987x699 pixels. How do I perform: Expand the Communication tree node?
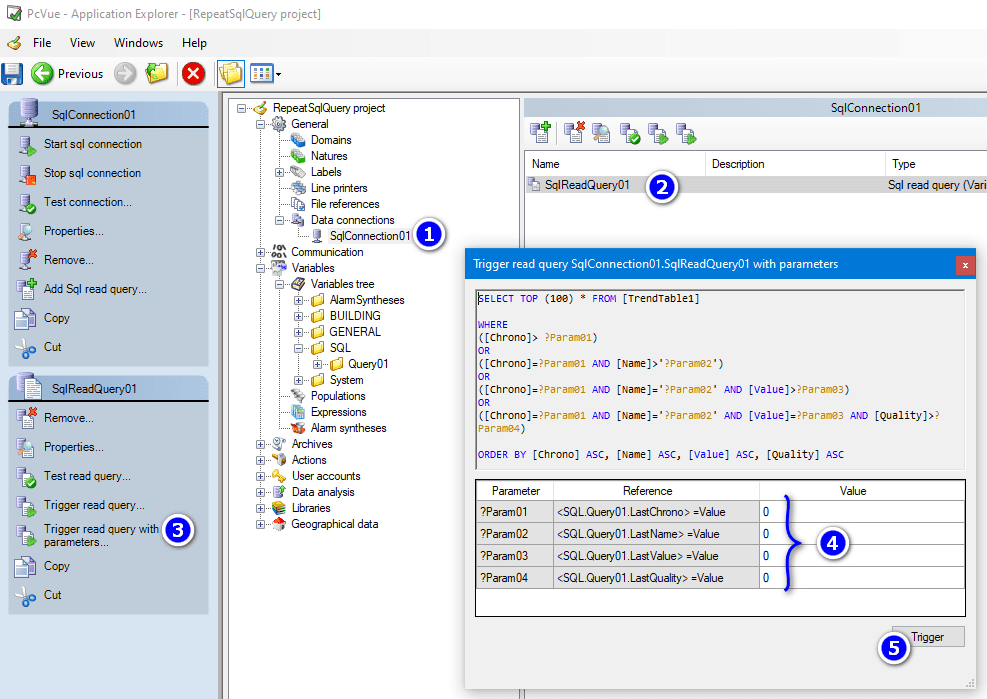261,252
